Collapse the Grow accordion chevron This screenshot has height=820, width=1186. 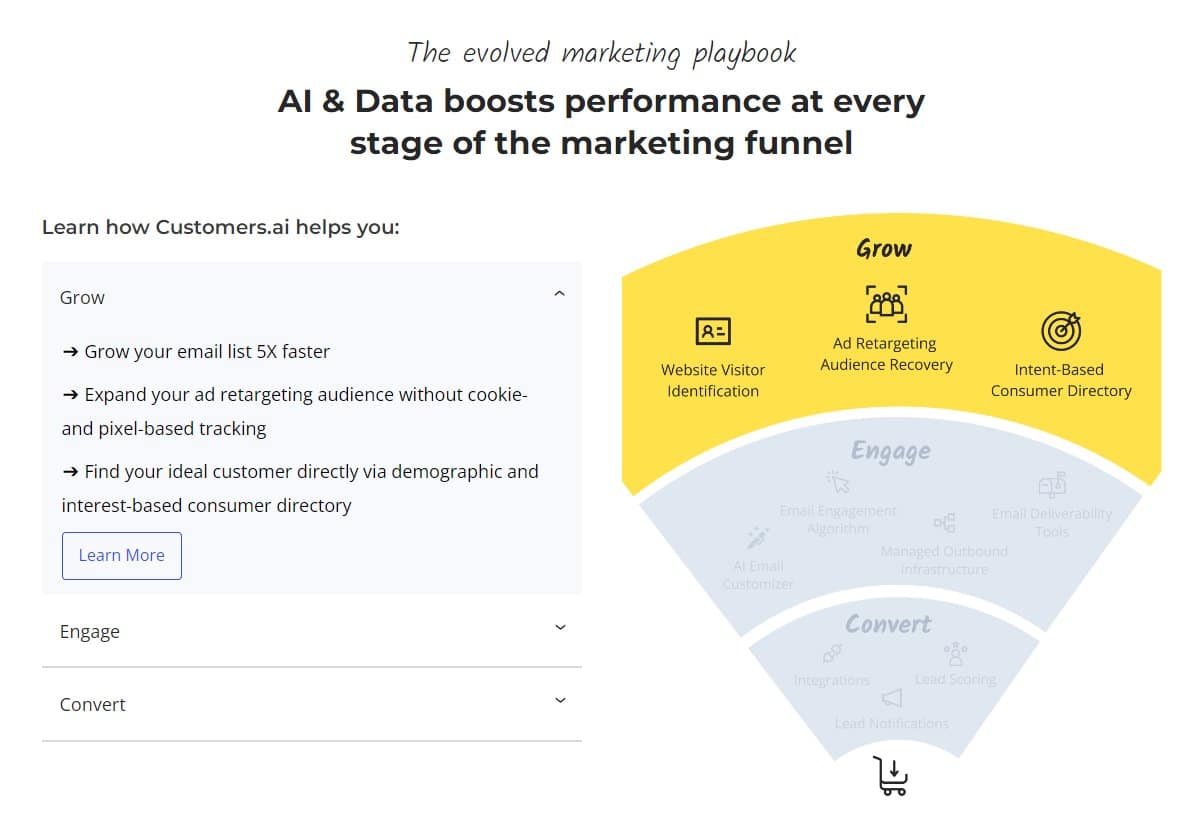point(560,294)
